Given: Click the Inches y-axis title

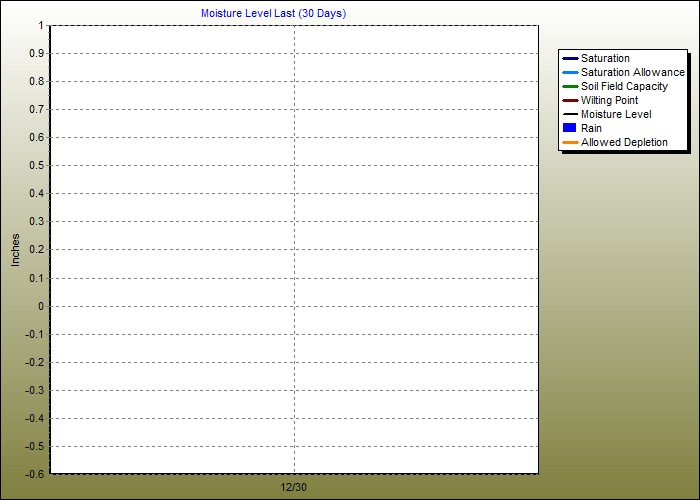Looking at the screenshot, I should click(15, 249).
